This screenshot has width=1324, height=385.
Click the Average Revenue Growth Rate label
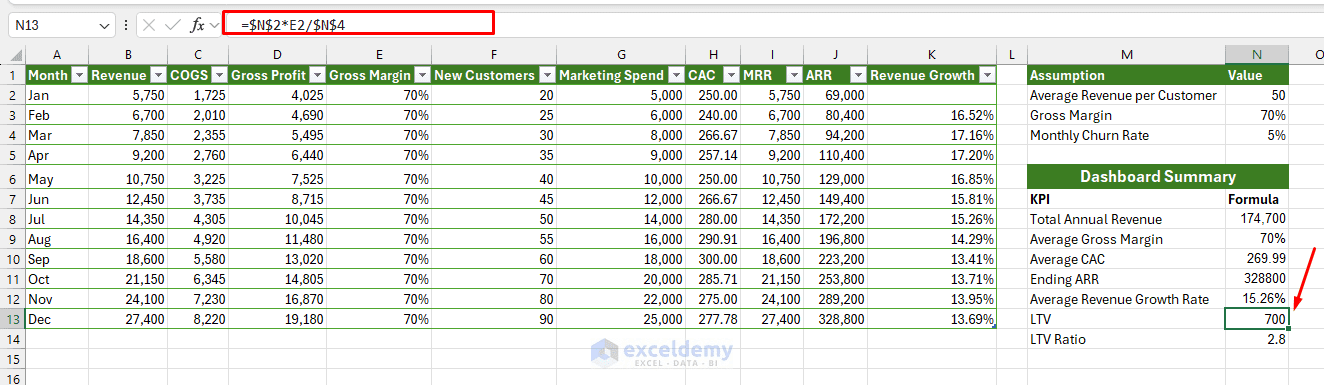pyautogui.click(x=1119, y=299)
